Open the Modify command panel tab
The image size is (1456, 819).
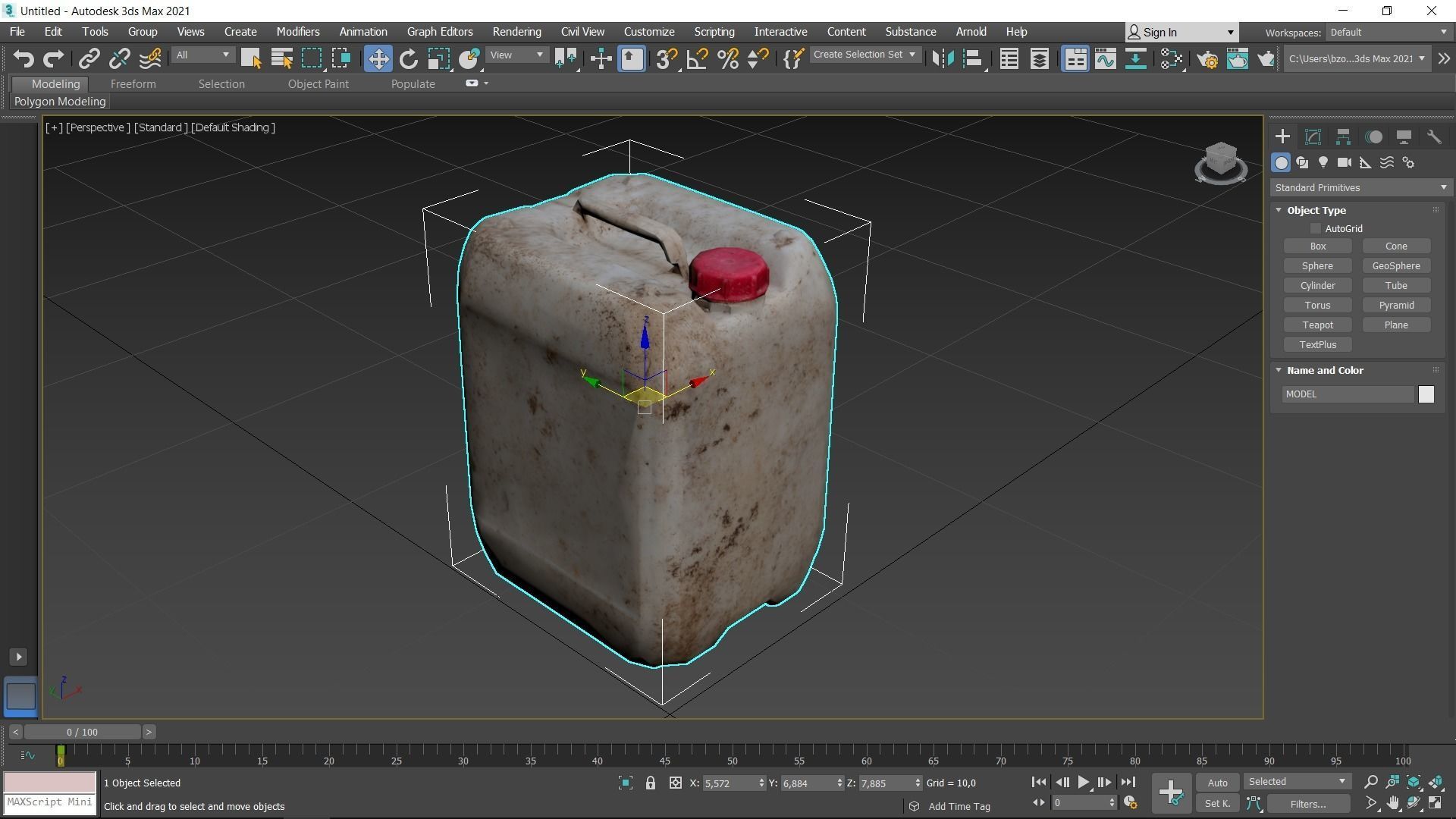(1313, 137)
